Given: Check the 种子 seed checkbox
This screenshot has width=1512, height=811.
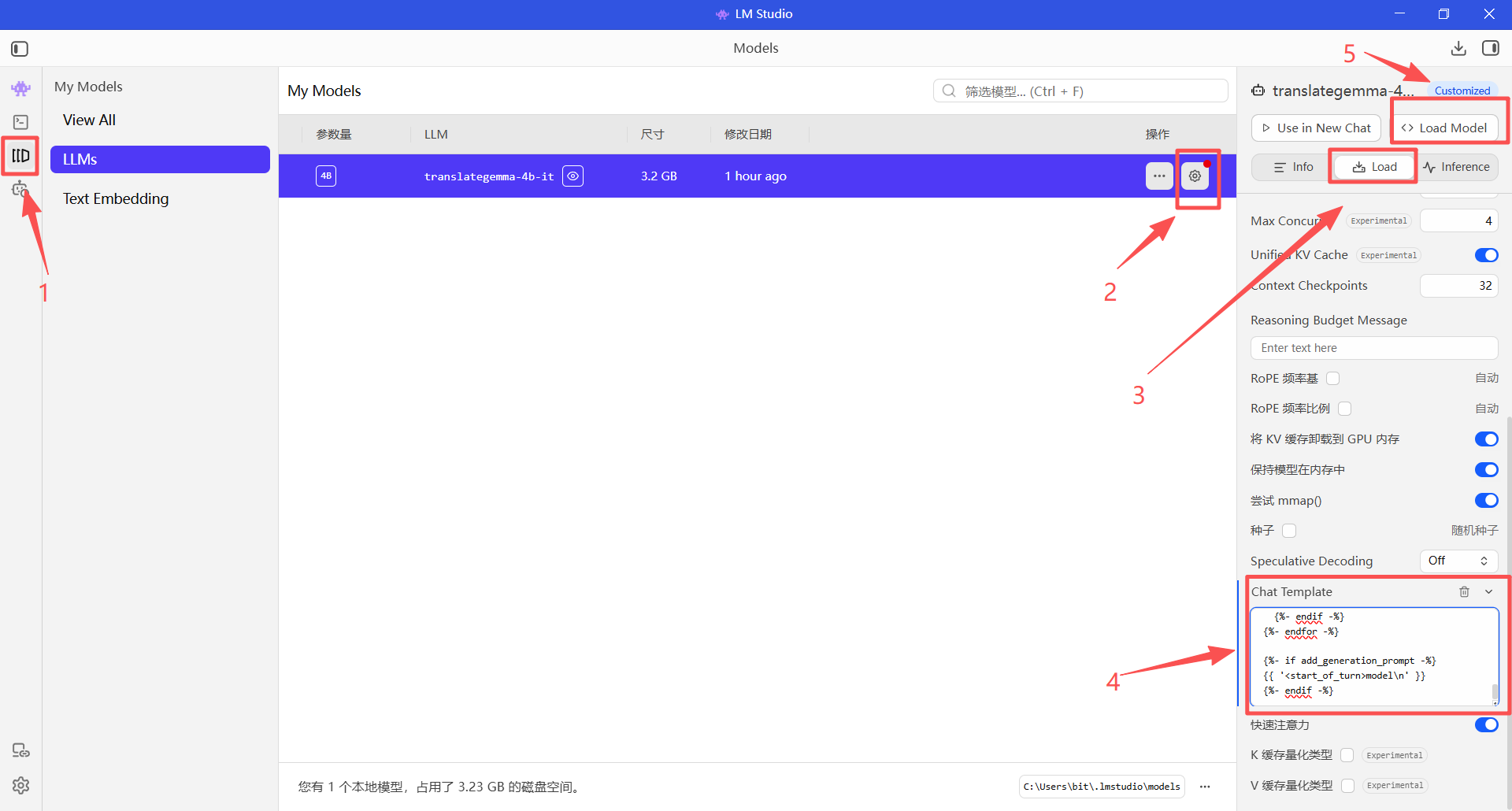Looking at the screenshot, I should coord(1289,531).
